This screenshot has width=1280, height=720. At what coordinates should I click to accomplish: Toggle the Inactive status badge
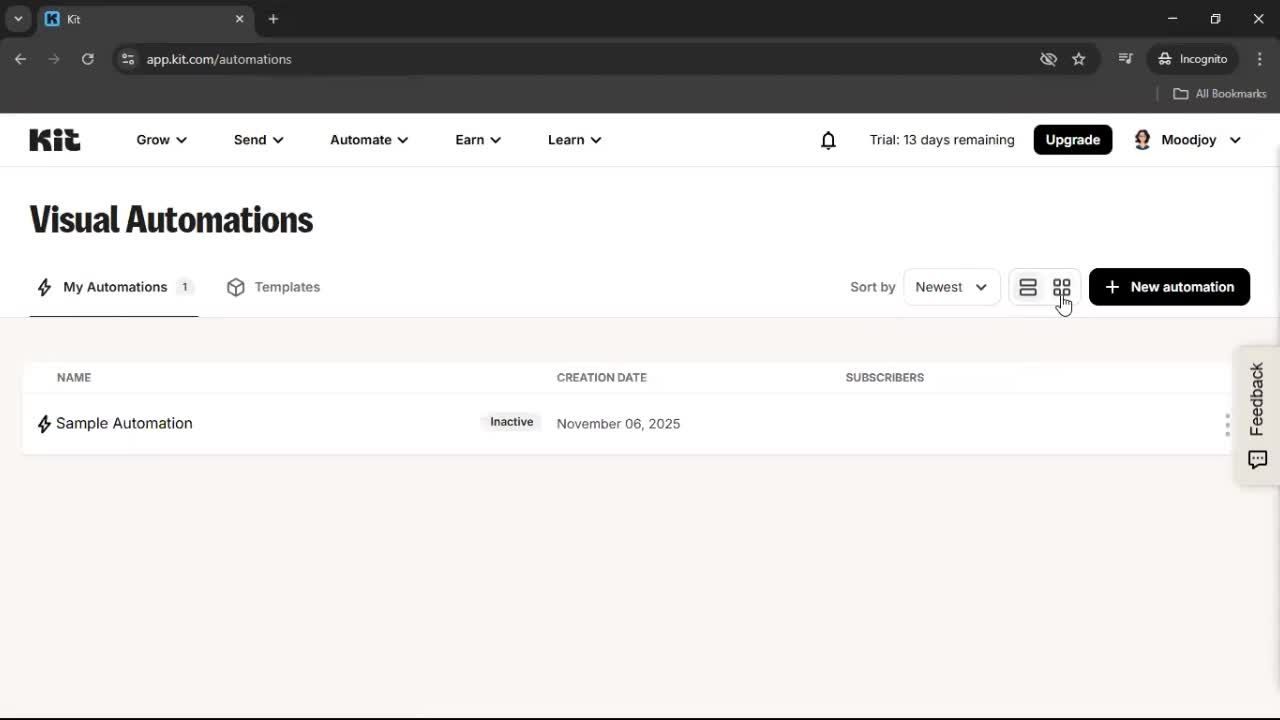pyautogui.click(x=511, y=421)
